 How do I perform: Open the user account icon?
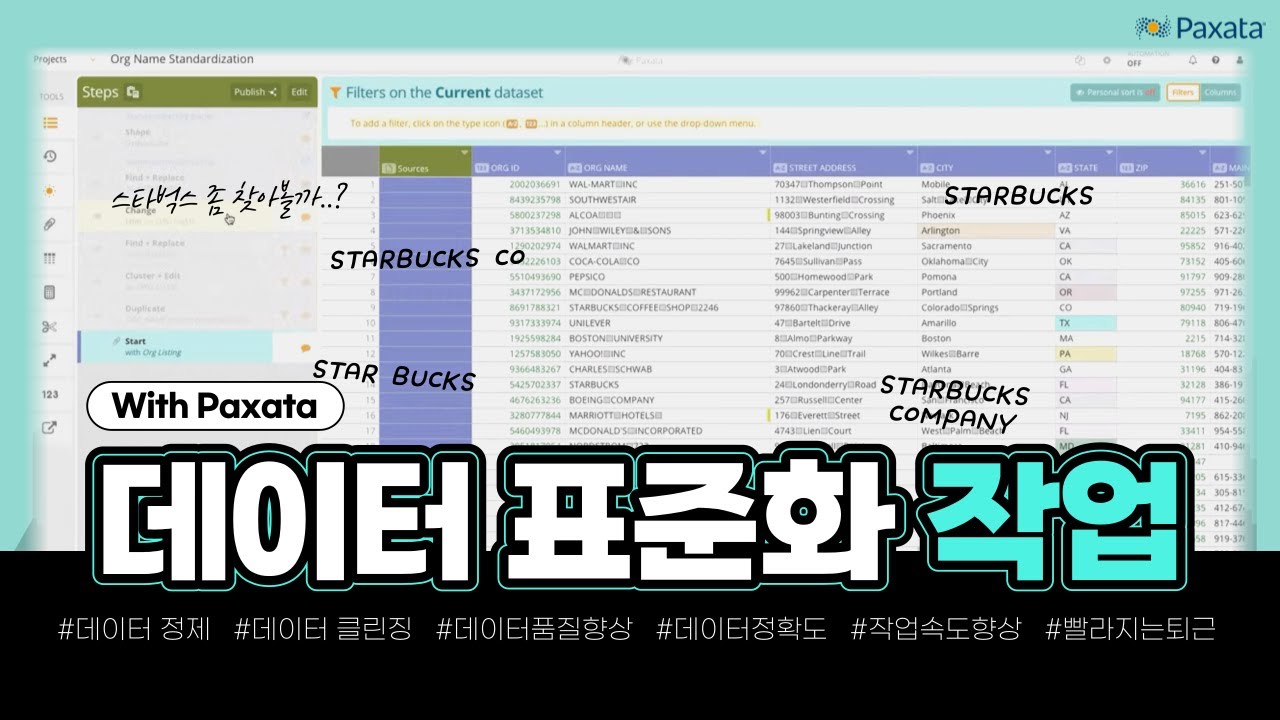click(x=1240, y=60)
